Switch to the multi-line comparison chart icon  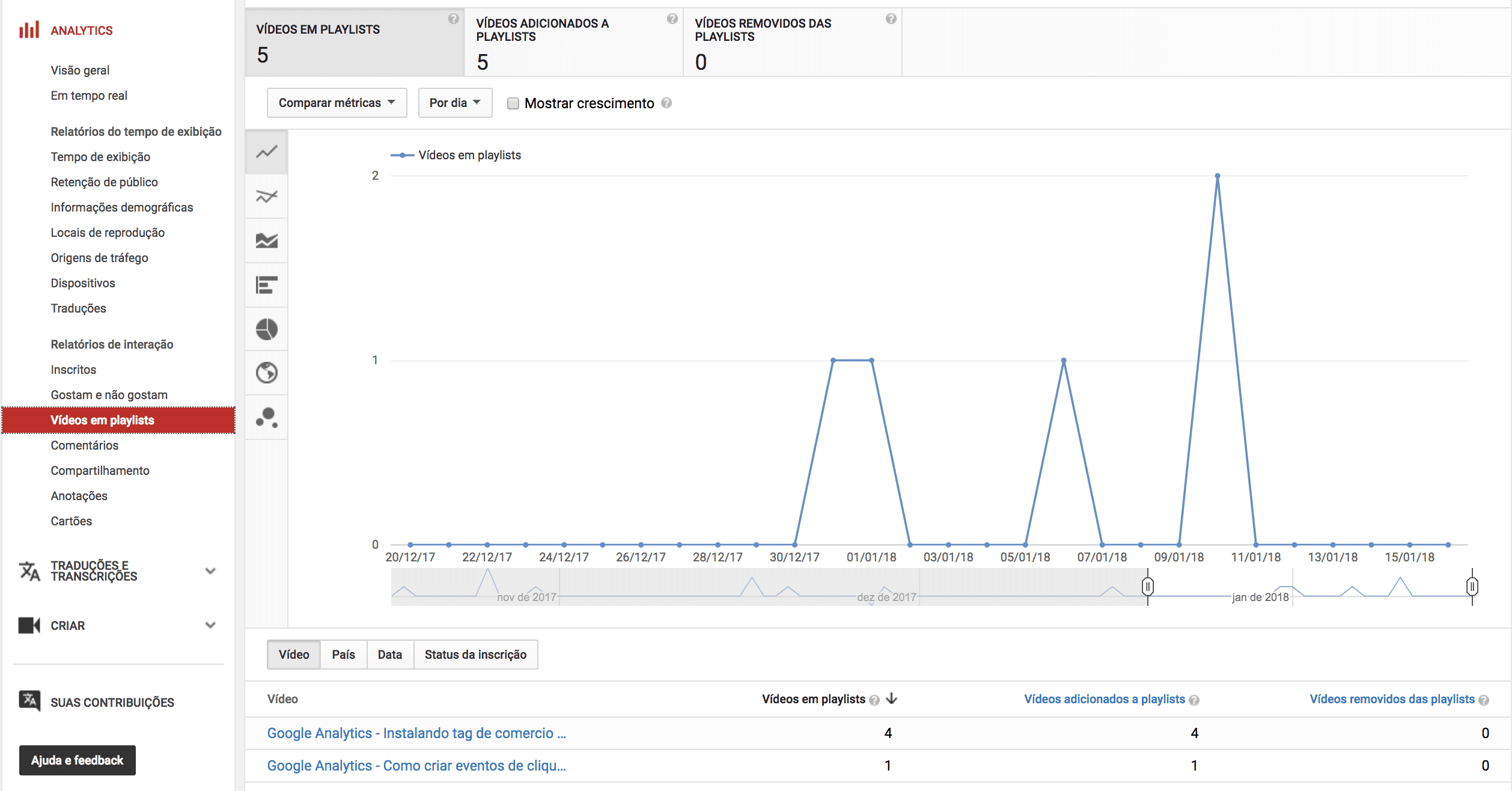pos(266,196)
